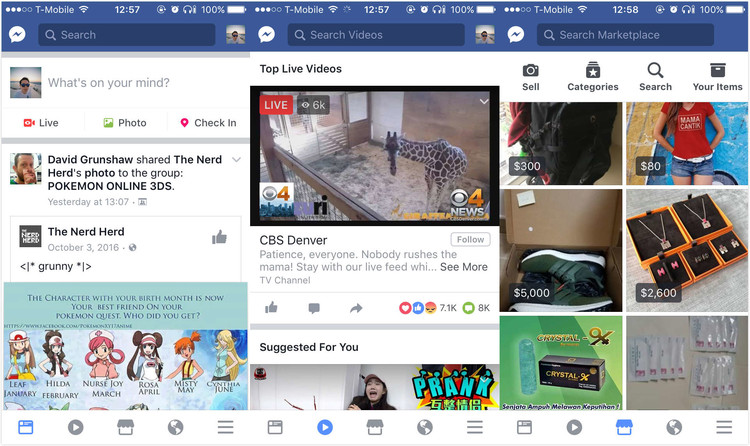This screenshot has height=446, width=750.
Task: Open The Nerd Herd page avatar
Action: pos(31,236)
